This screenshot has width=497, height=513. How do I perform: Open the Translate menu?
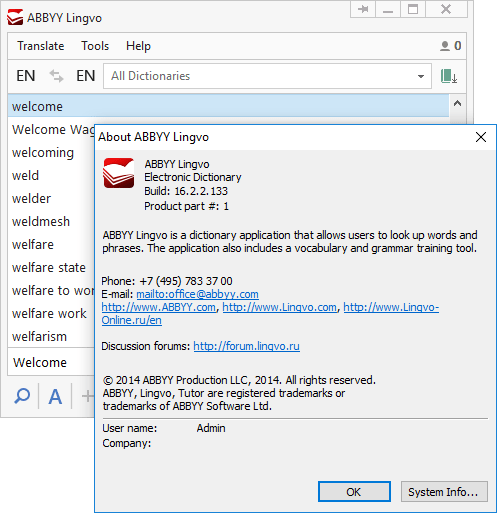tap(41, 46)
